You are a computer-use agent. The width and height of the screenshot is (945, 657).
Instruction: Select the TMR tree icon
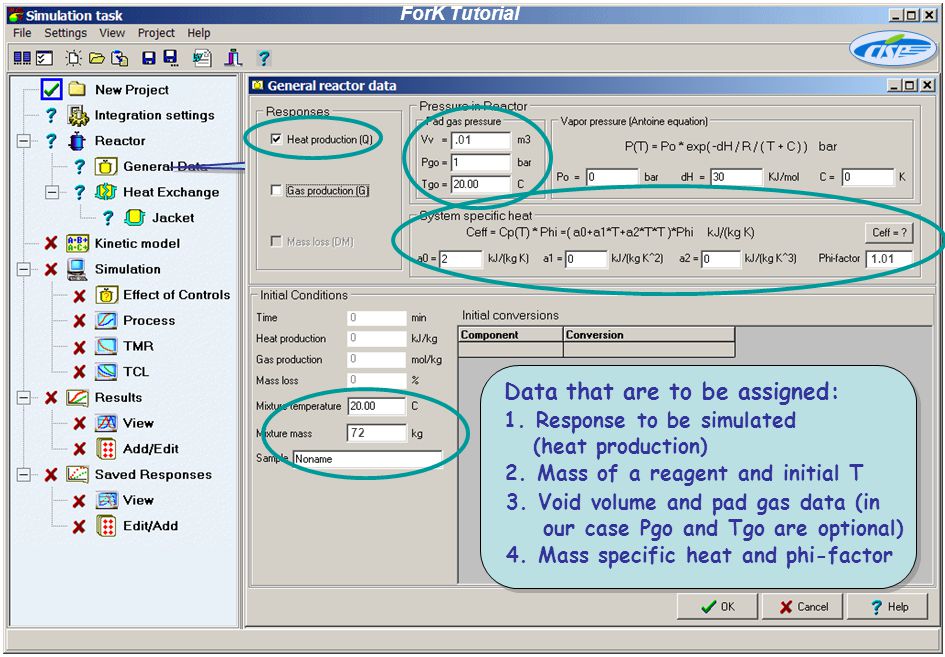[x=106, y=346]
